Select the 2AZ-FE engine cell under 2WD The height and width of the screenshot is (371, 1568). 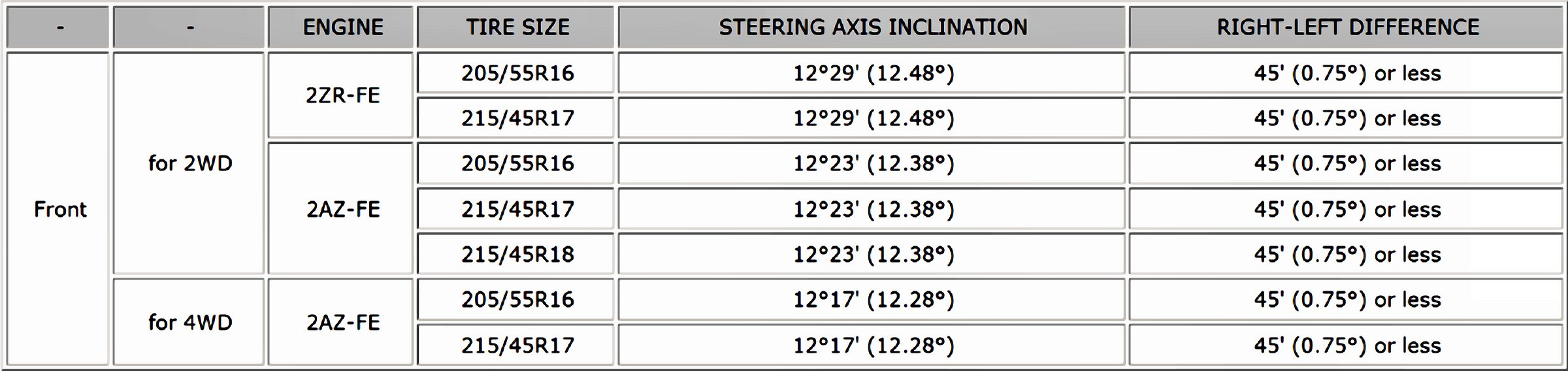[x=342, y=209]
